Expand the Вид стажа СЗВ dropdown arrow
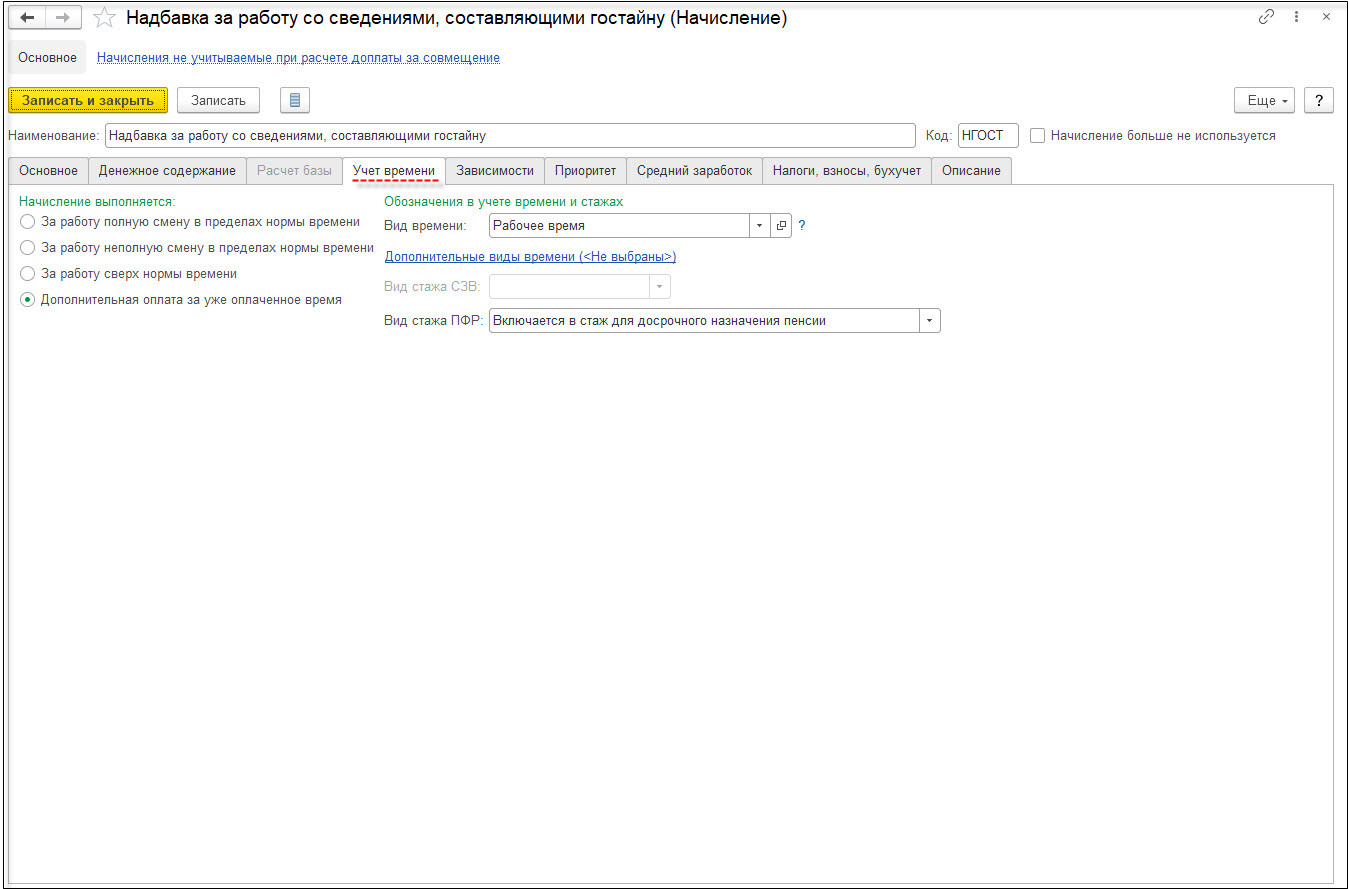 659,287
